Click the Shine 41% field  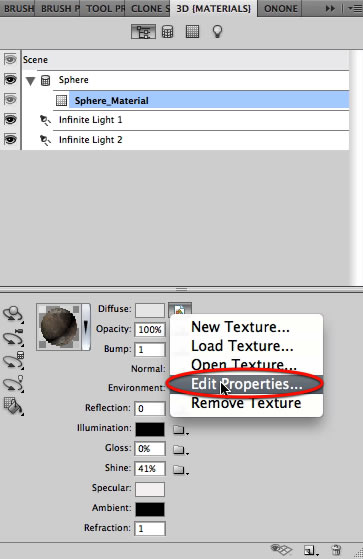click(x=150, y=468)
